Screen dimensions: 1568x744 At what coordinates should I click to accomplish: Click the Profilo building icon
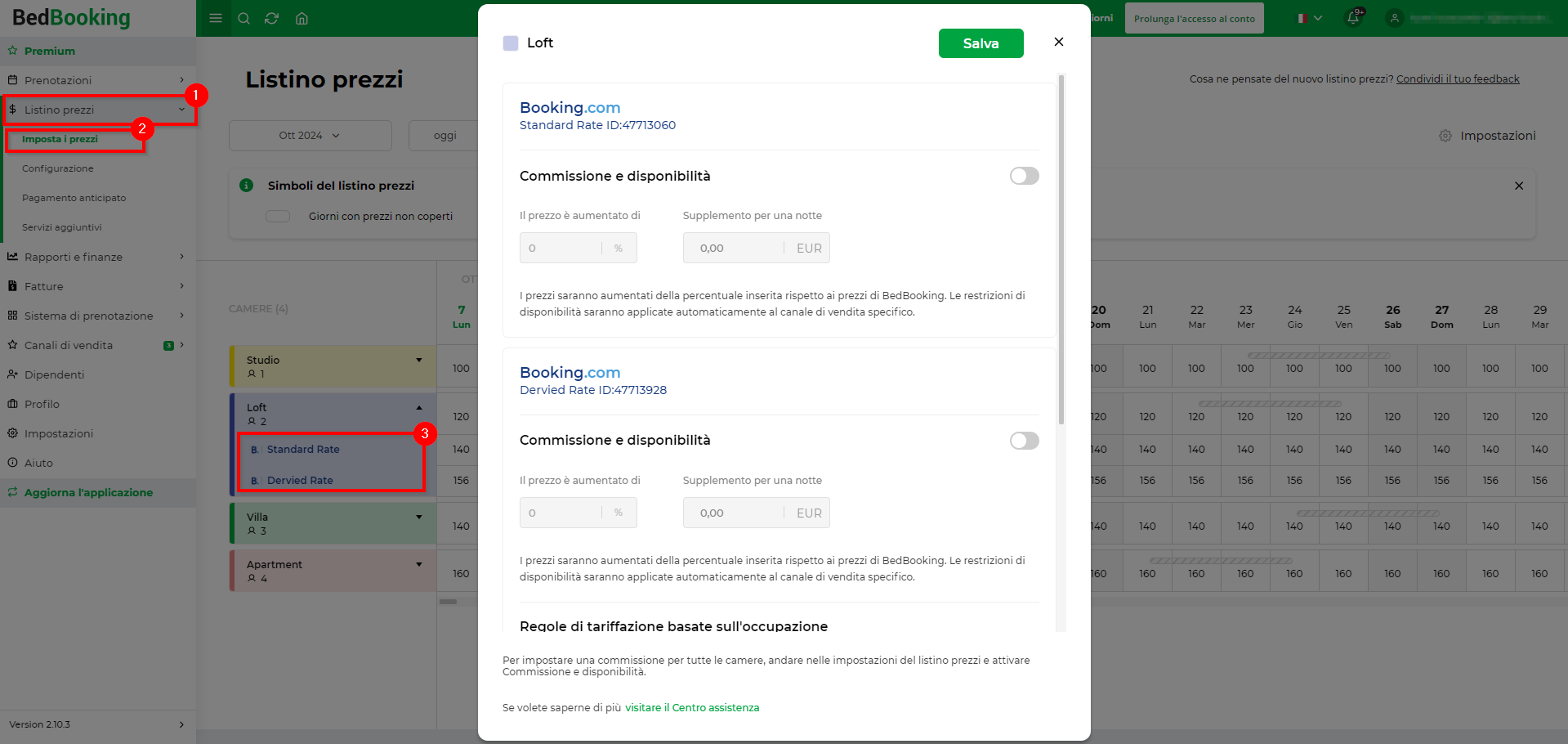12,404
